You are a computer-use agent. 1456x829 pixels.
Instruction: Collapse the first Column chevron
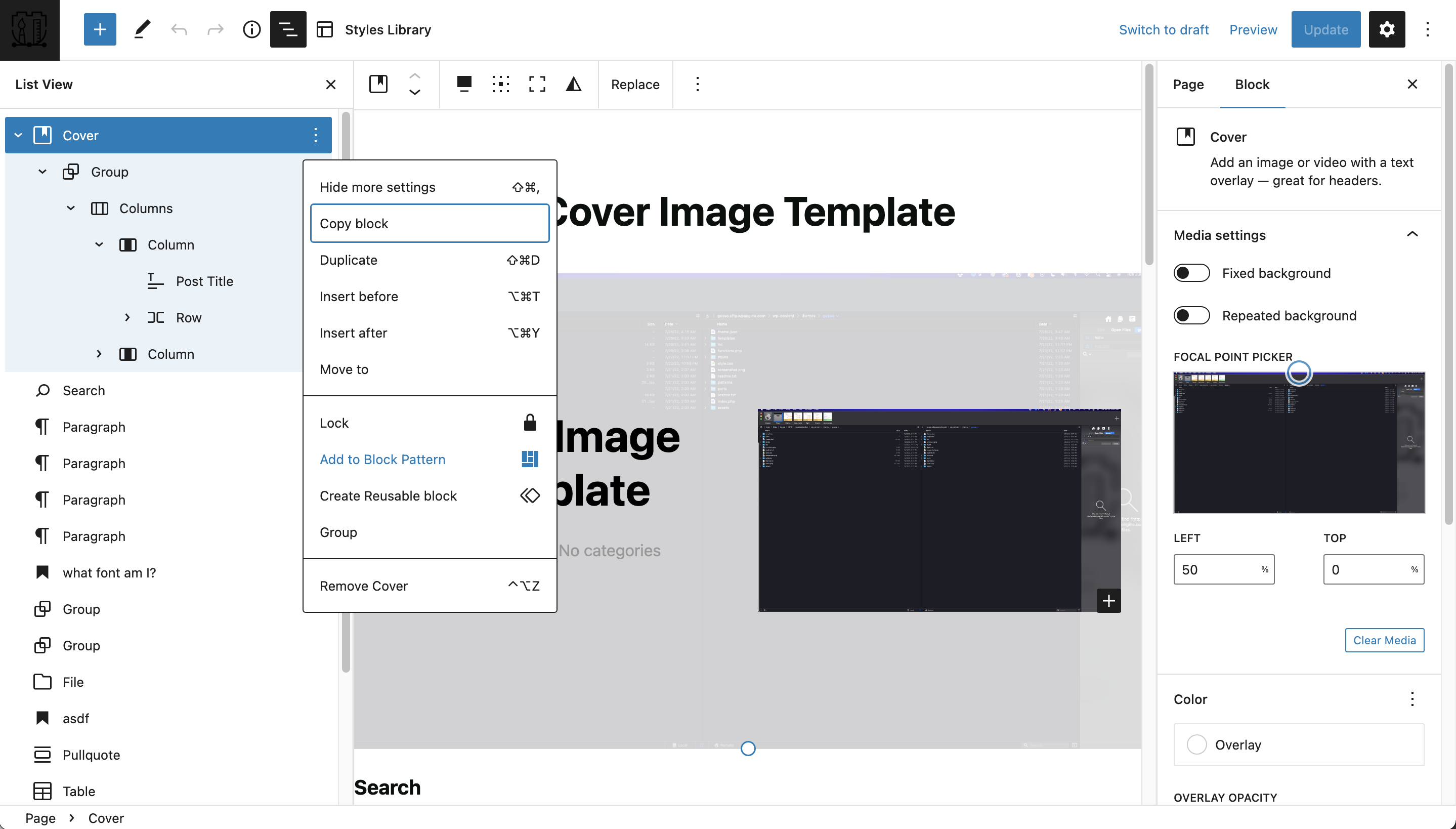(99, 244)
